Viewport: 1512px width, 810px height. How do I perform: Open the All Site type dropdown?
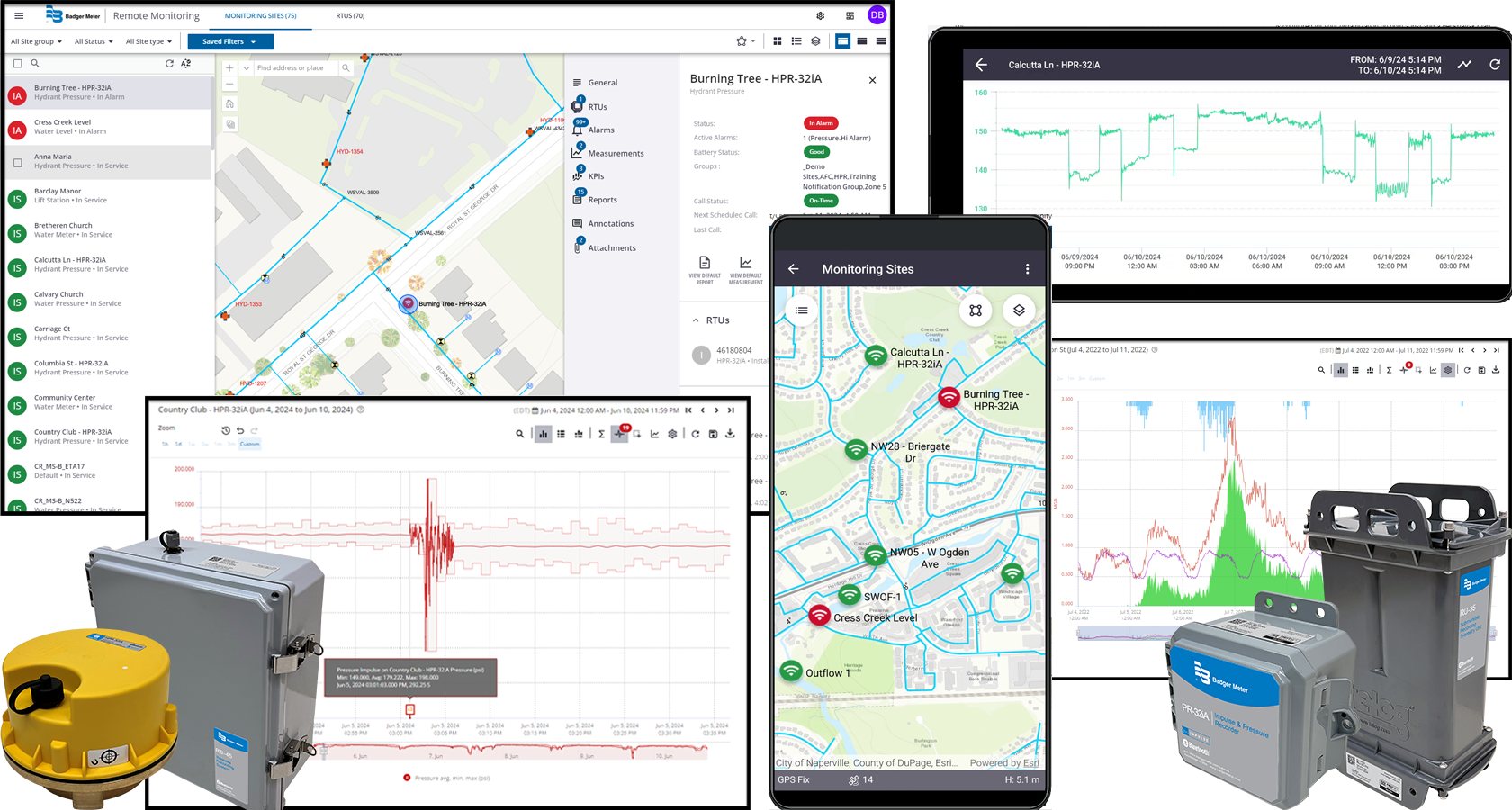[x=148, y=41]
